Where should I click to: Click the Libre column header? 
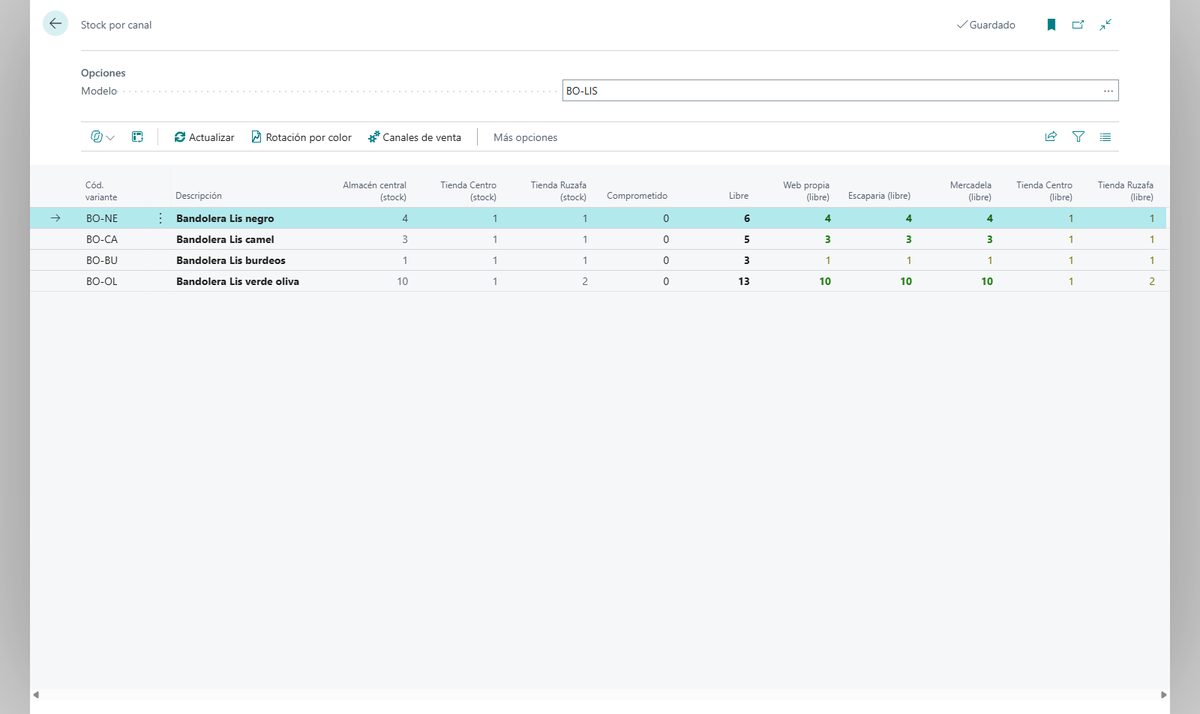(739, 196)
